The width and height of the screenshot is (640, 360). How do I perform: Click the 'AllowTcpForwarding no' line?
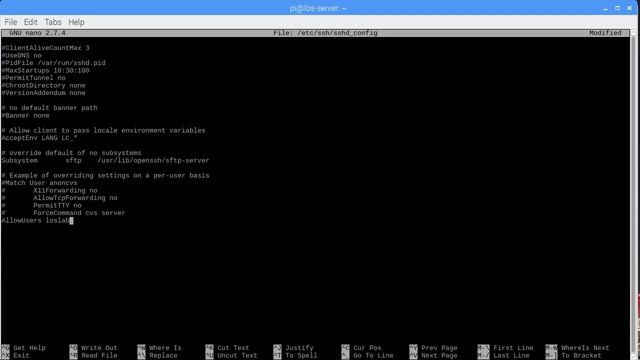click(x=60, y=198)
